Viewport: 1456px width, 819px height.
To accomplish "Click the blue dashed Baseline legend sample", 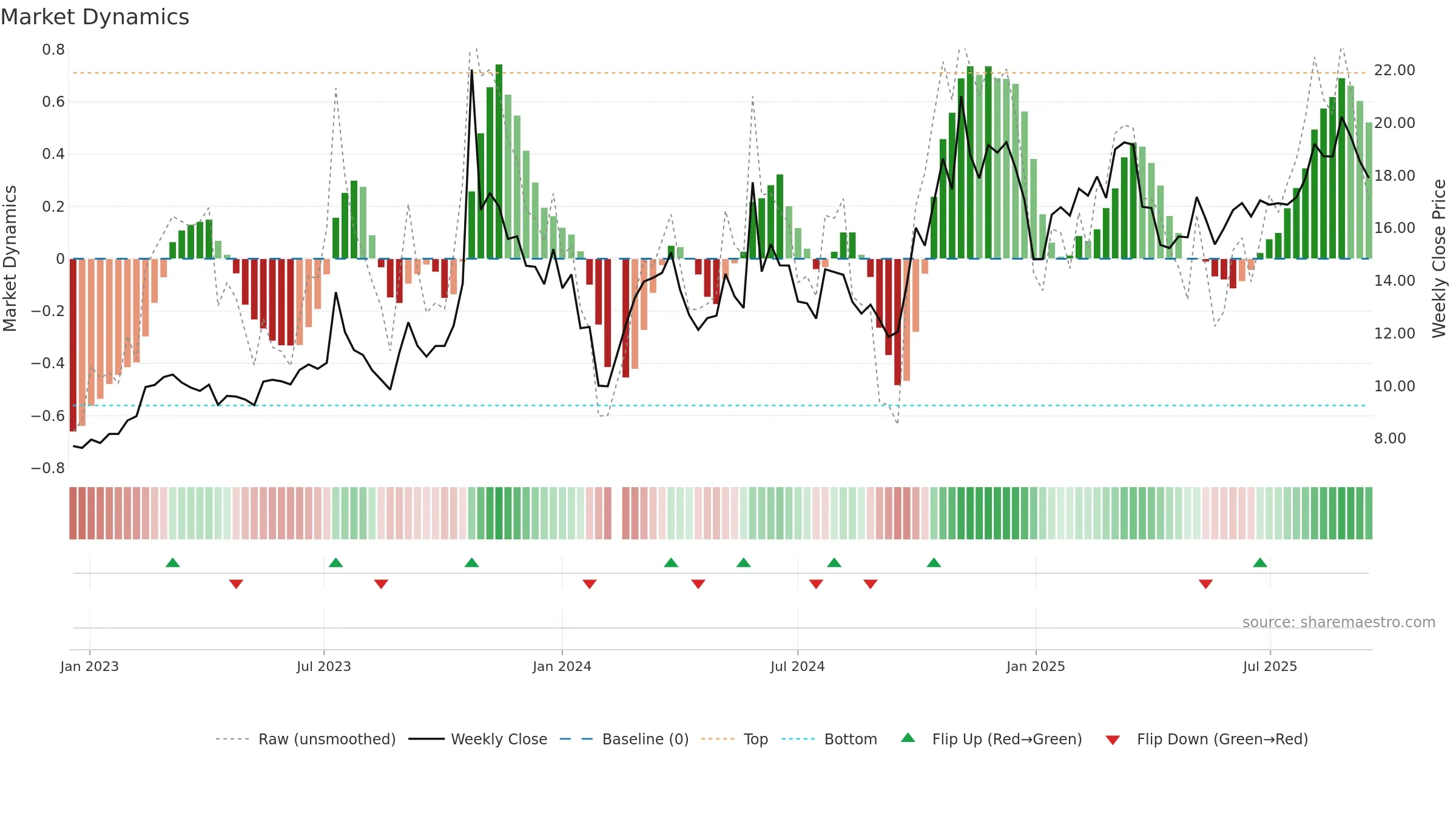I will pos(576,739).
